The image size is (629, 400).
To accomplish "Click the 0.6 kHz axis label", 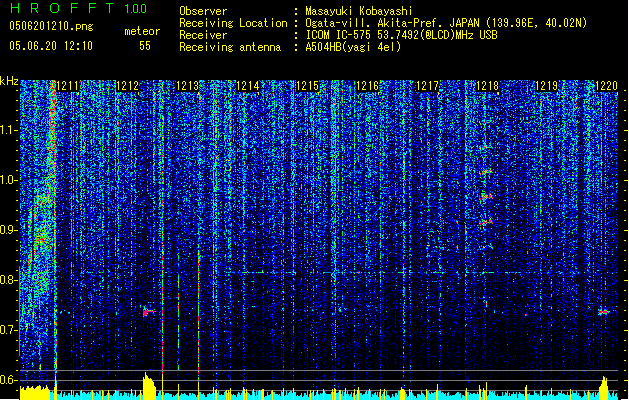I will pyautogui.click(x=8, y=380).
